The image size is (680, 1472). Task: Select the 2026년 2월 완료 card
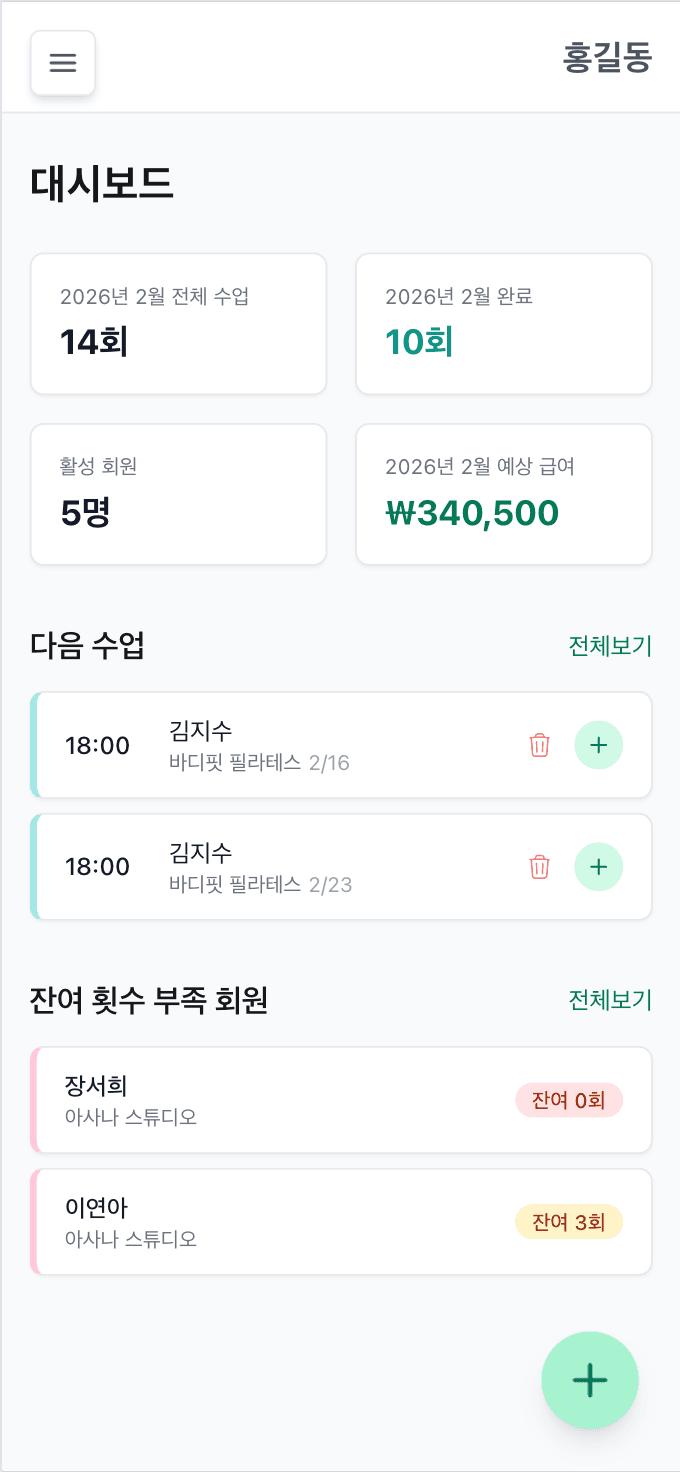(503, 323)
